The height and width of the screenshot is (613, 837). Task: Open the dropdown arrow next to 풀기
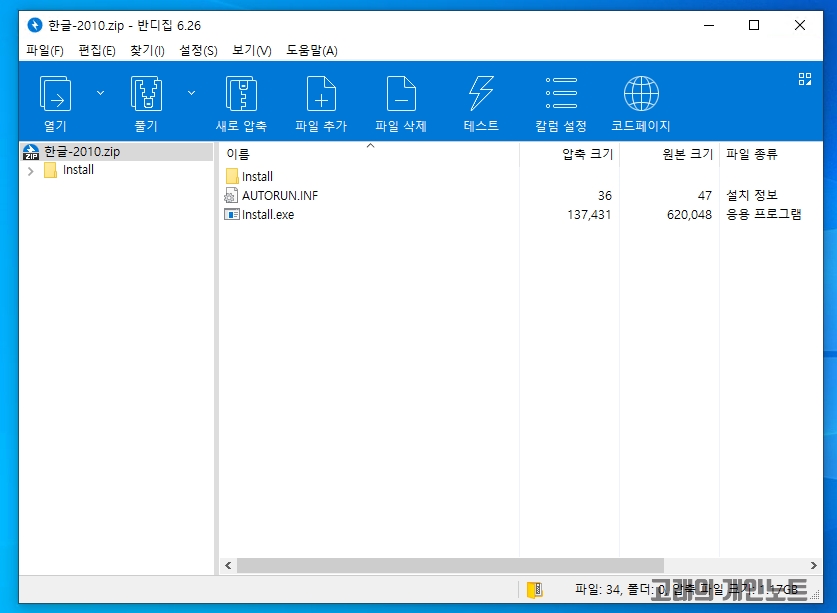coord(192,93)
